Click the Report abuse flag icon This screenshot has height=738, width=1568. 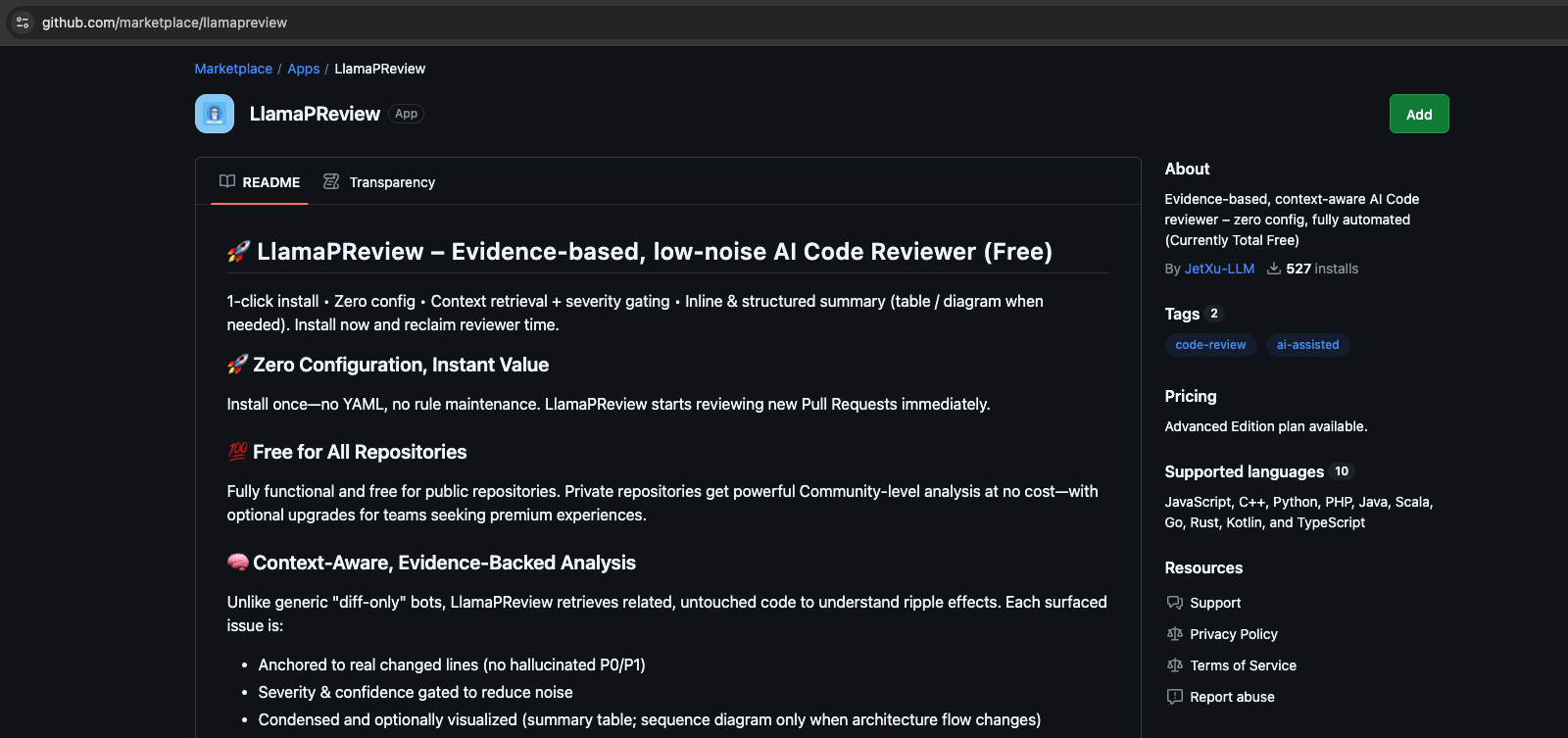(1175, 697)
